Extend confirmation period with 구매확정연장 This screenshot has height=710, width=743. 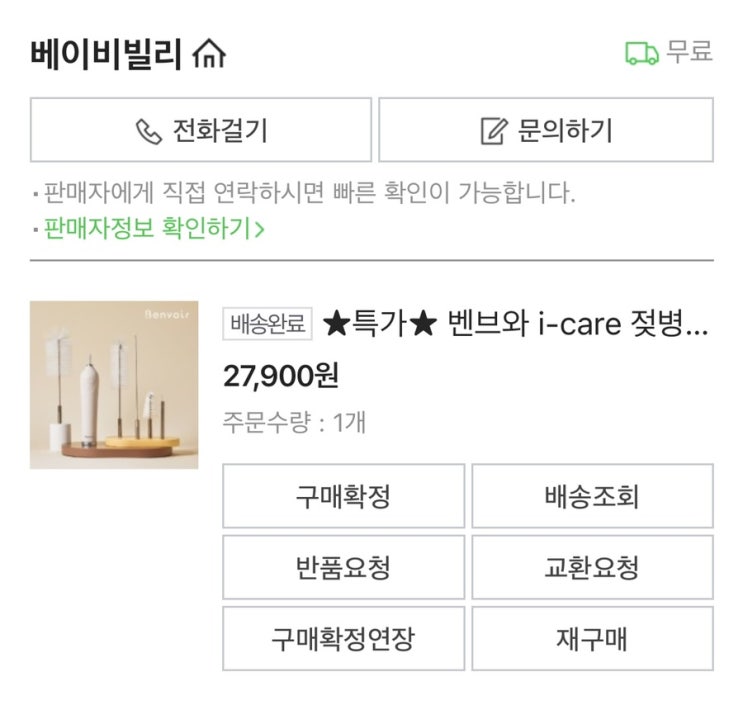(343, 639)
